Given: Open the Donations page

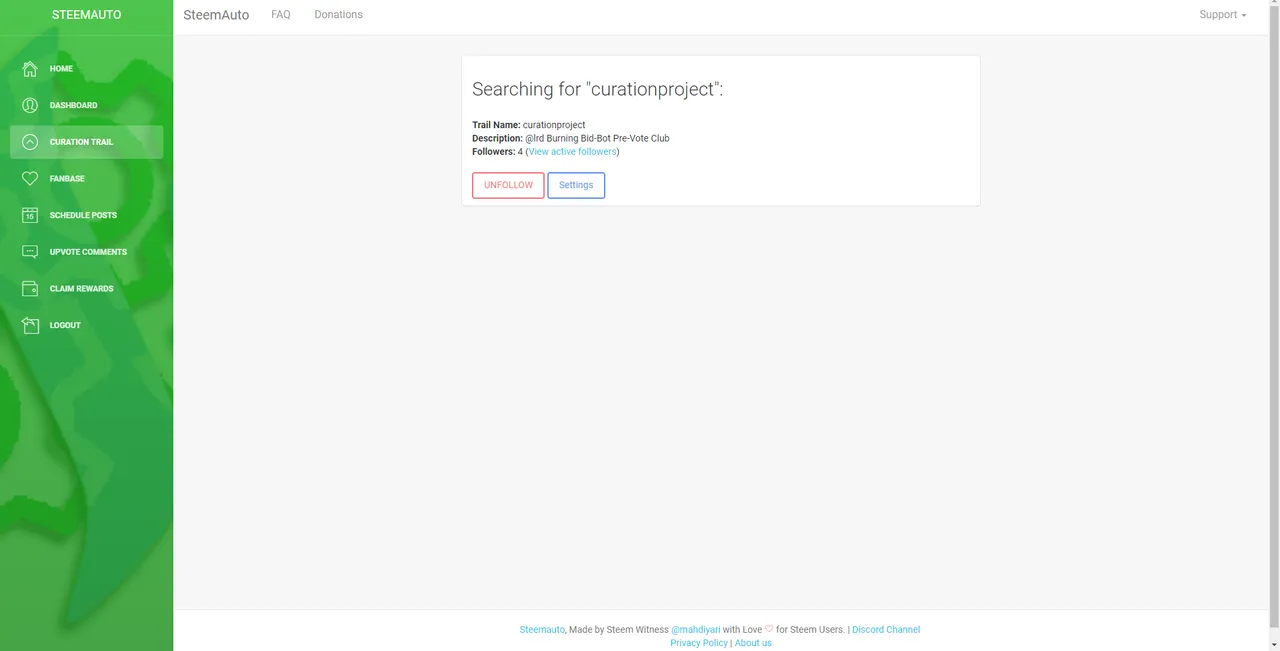Looking at the screenshot, I should click(x=338, y=15).
